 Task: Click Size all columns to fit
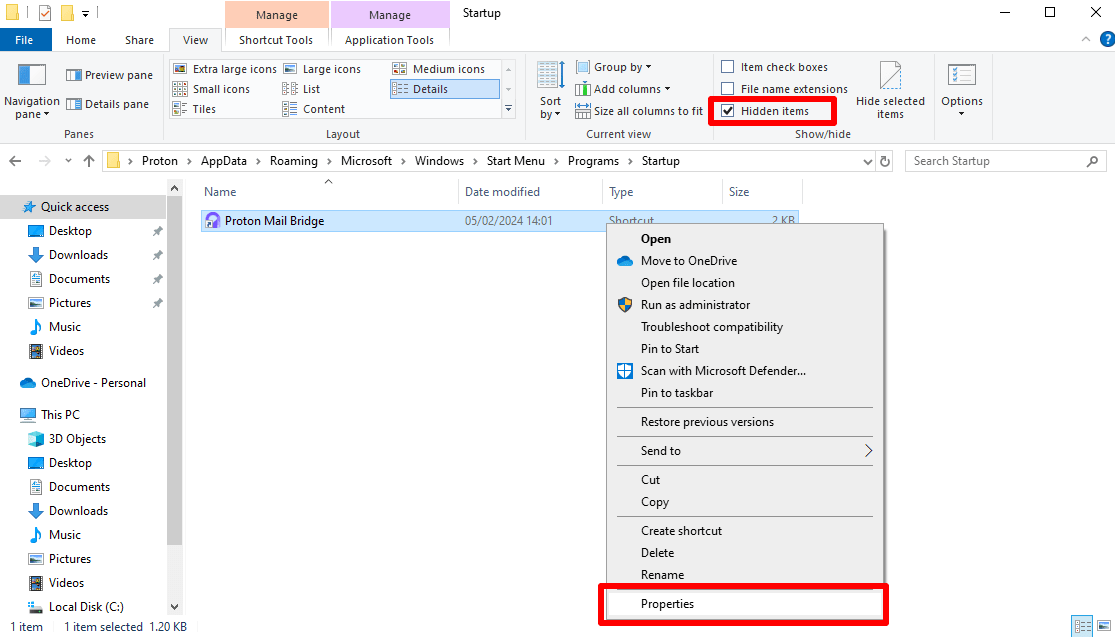point(639,111)
